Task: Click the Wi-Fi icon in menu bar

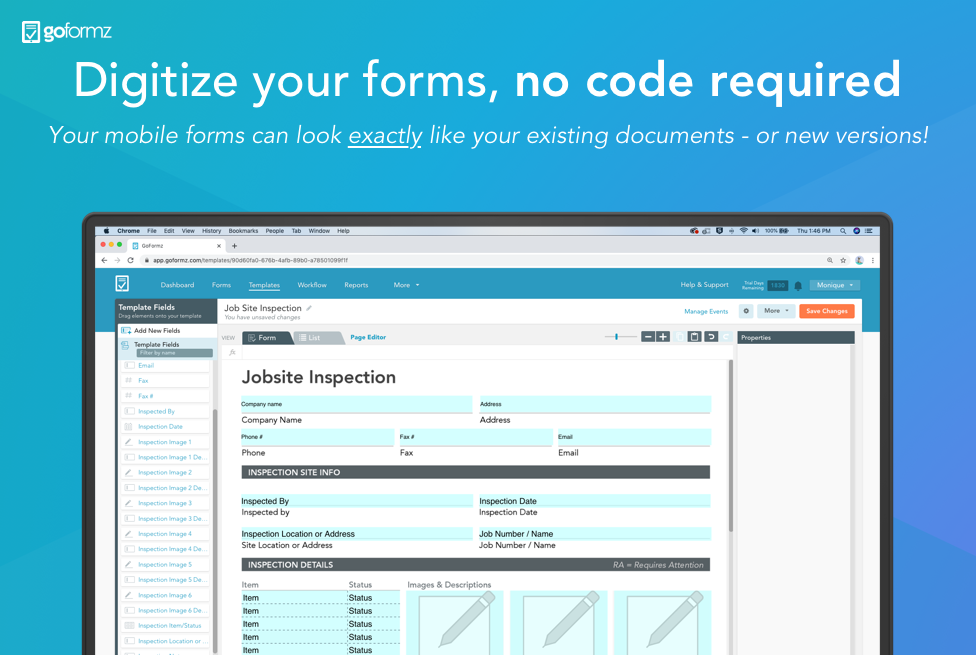Action: [743, 231]
